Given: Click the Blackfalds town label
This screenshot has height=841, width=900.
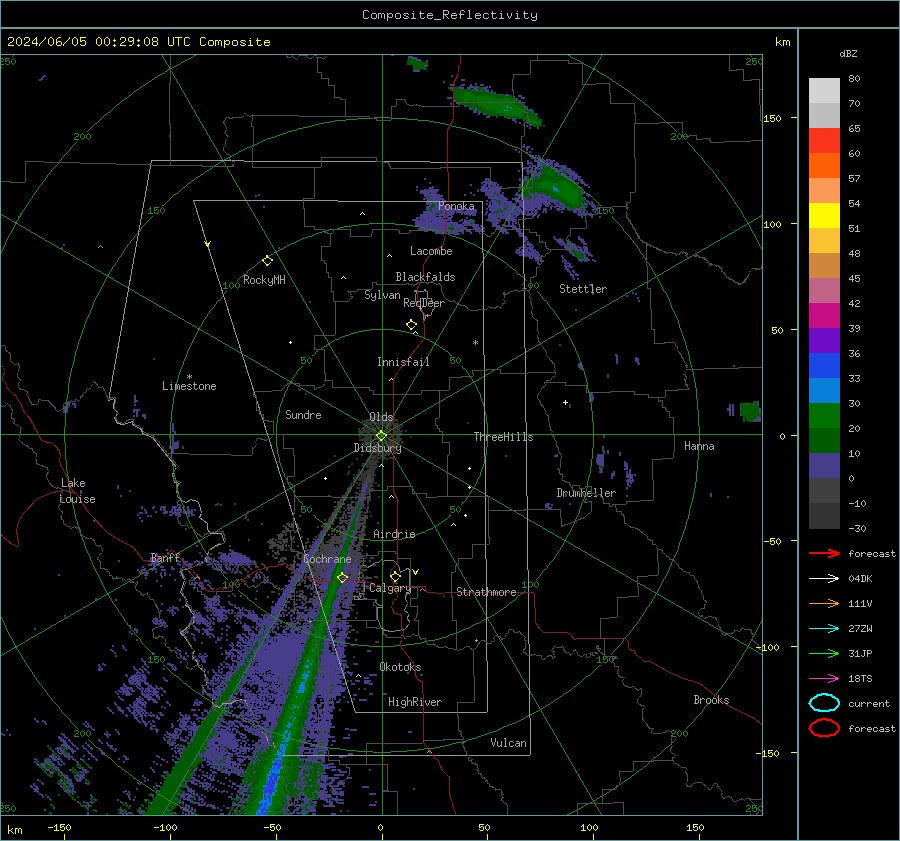Looking at the screenshot, I should tap(425, 277).
